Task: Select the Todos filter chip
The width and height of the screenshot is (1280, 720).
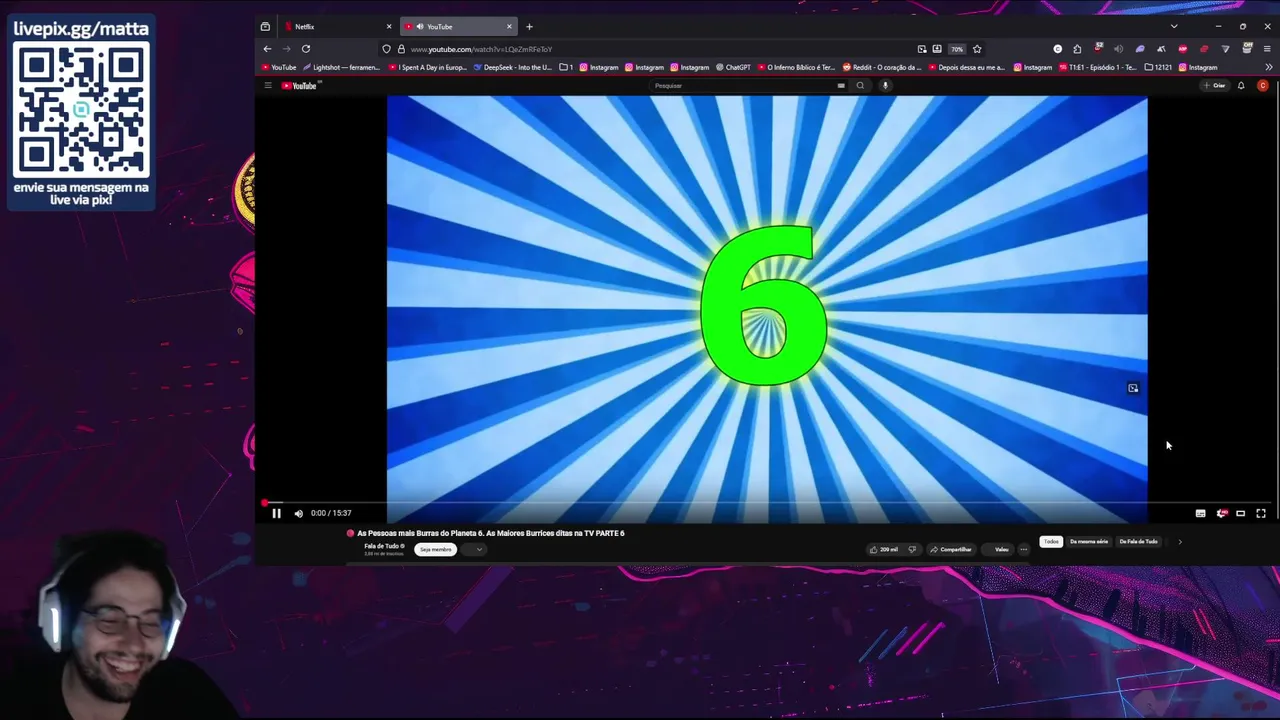Action: click(1050, 541)
